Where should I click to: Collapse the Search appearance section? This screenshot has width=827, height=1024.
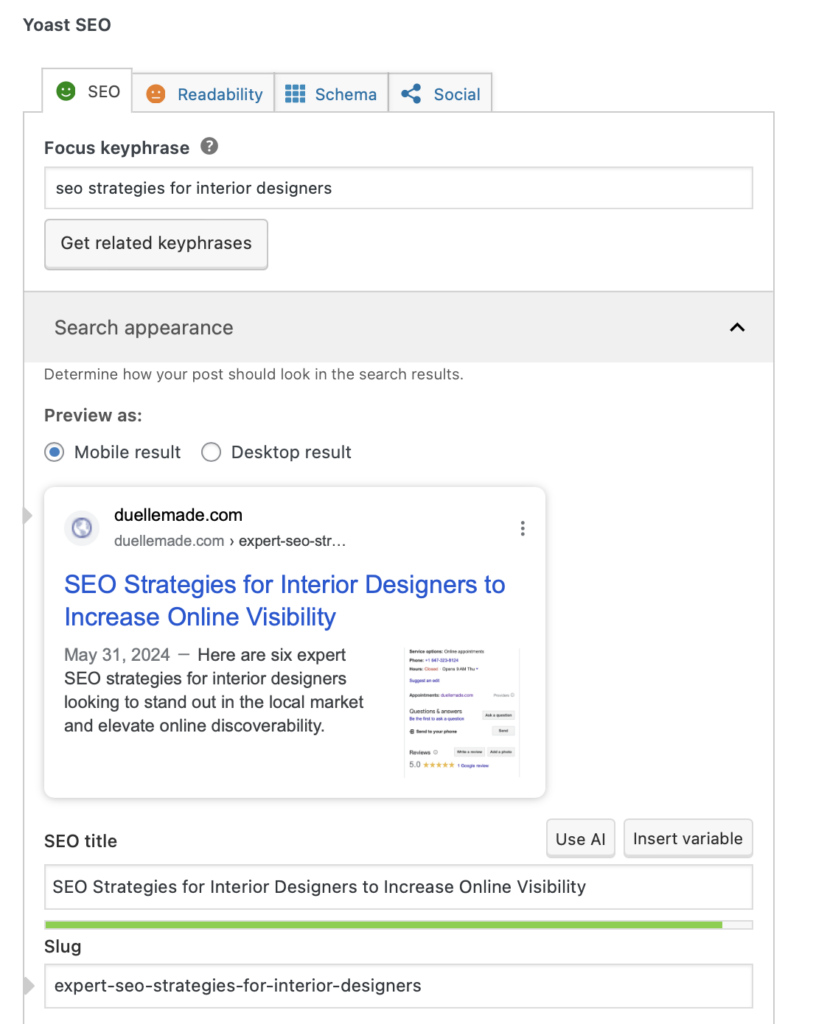point(398,327)
